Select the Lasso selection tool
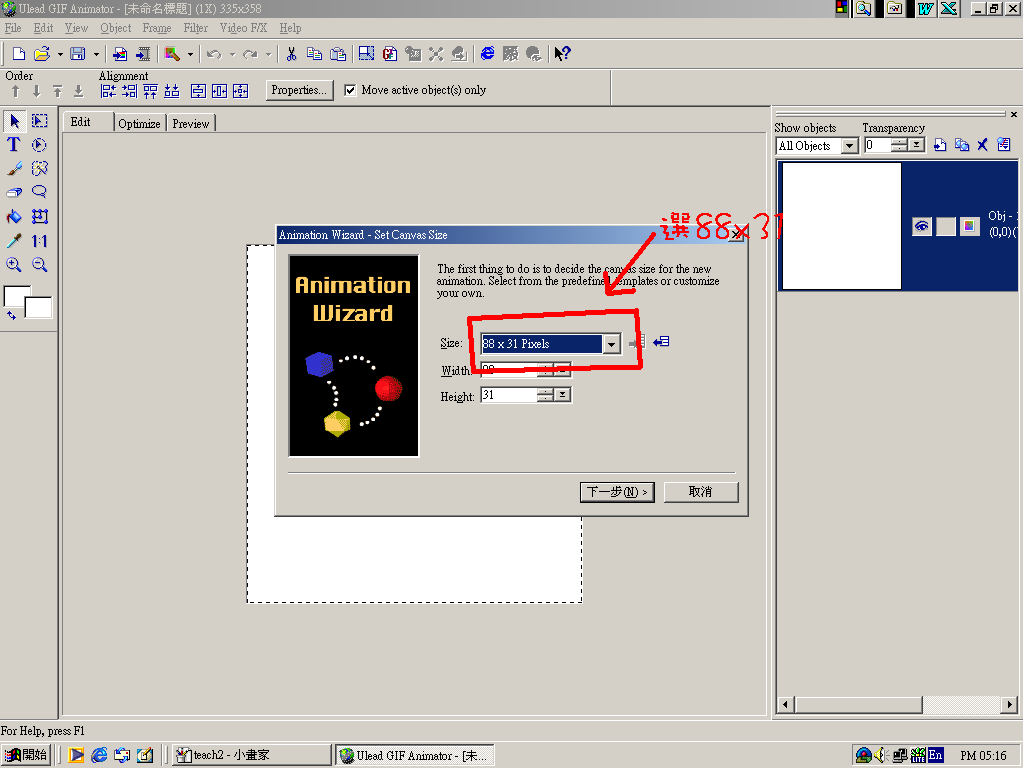Screen dimensions: 1024x768 click(x=39, y=192)
